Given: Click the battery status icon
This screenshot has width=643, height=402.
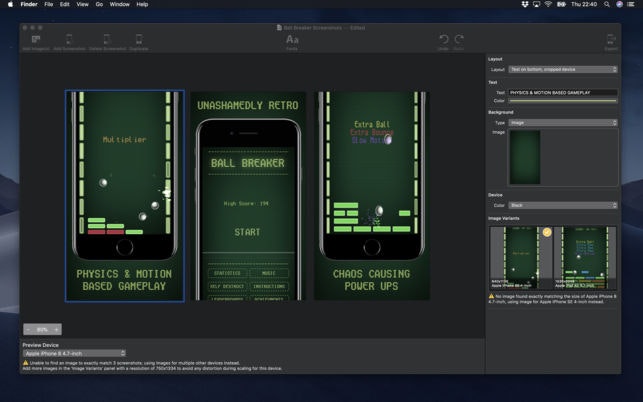Looking at the screenshot, I should coord(561,4).
